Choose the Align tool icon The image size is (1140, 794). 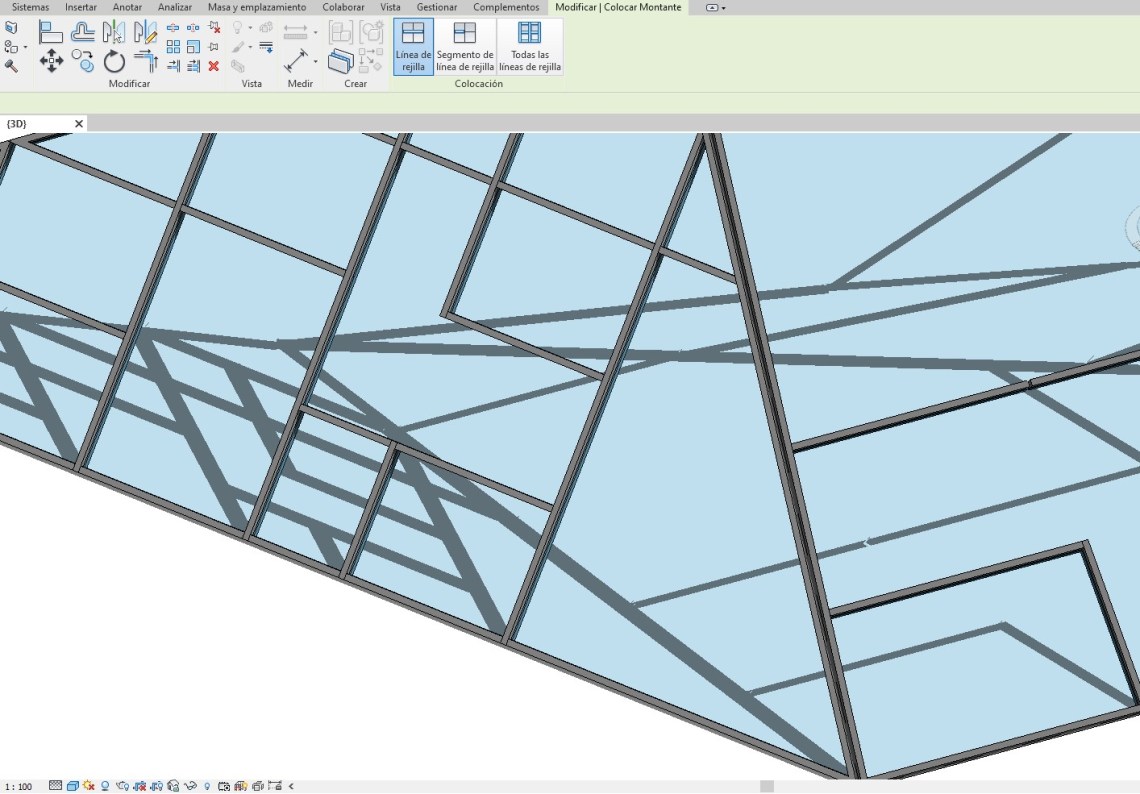coord(51,32)
